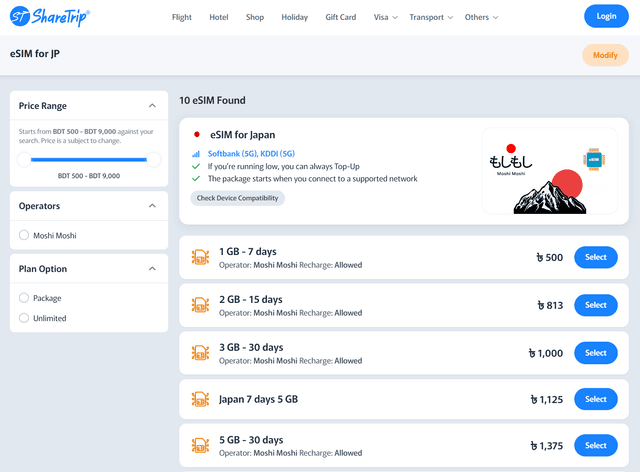The image size is (640, 472).
Task: Select the Moshi Moshi operator radio button
Action: tap(24, 235)
